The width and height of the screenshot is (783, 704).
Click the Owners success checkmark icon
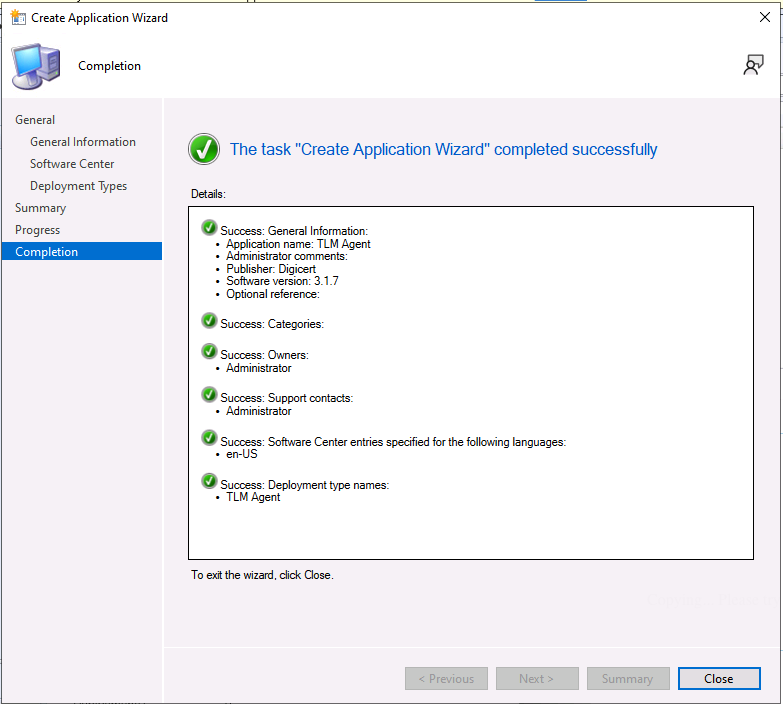point(209,352)
